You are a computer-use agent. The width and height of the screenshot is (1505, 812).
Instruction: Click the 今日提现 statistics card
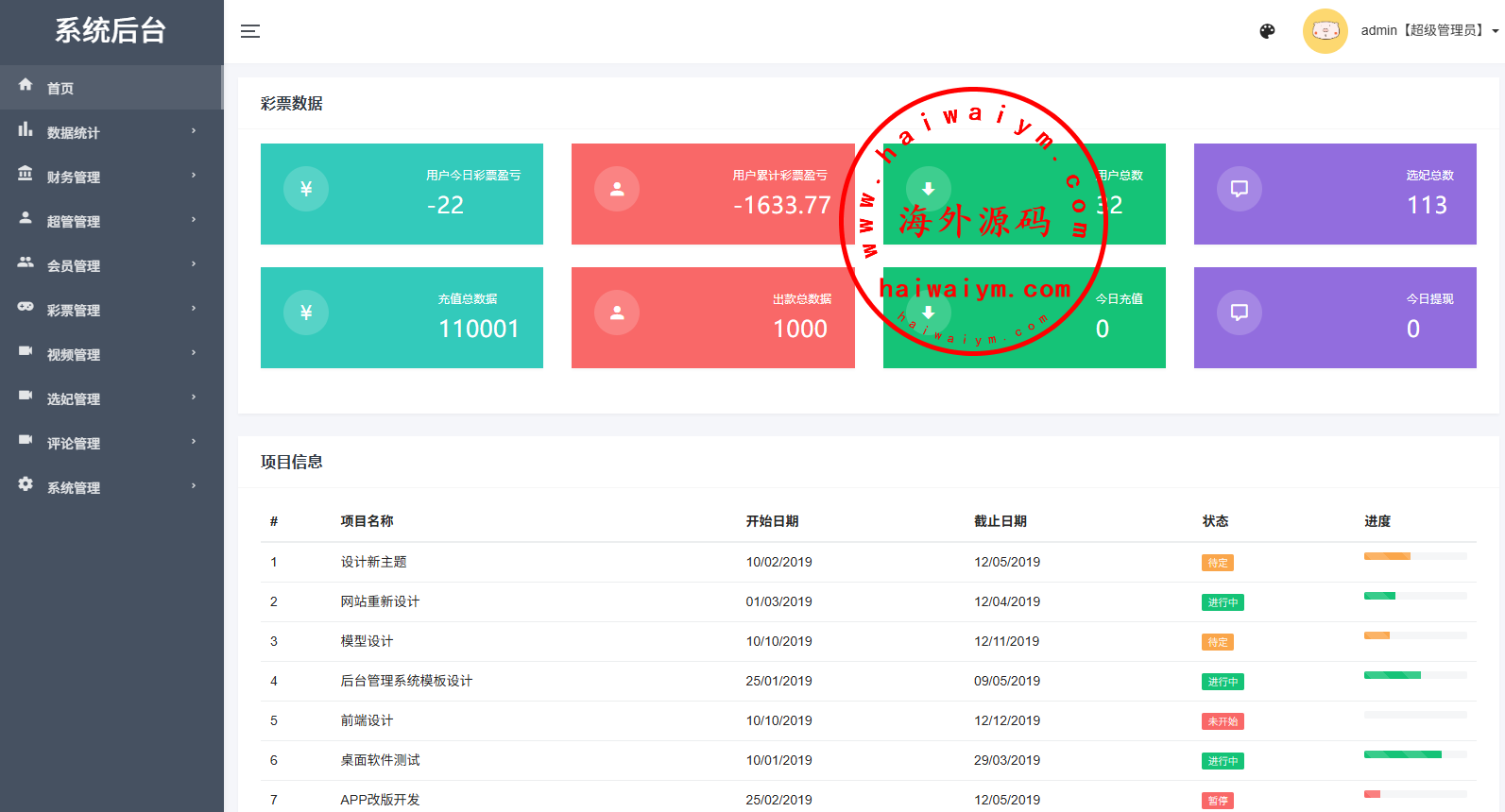point(1334,317)
